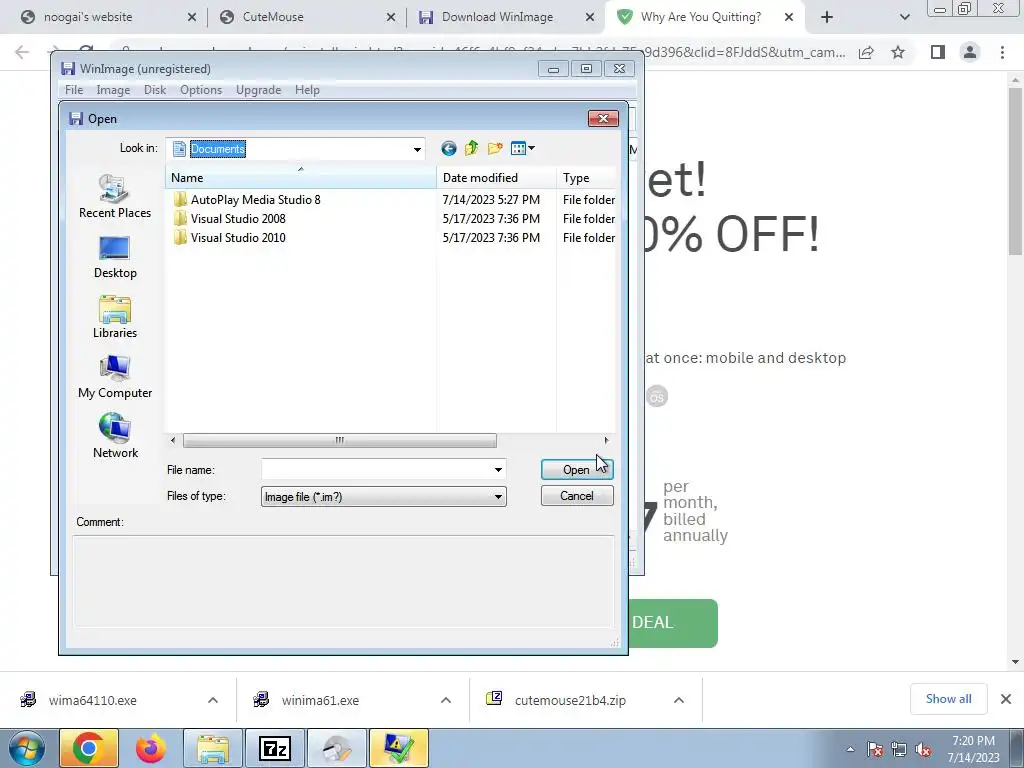Viewport: 1024px width, 768px height.
Task: Open downloaded winima61.exe file
Action: pos(320,700)
